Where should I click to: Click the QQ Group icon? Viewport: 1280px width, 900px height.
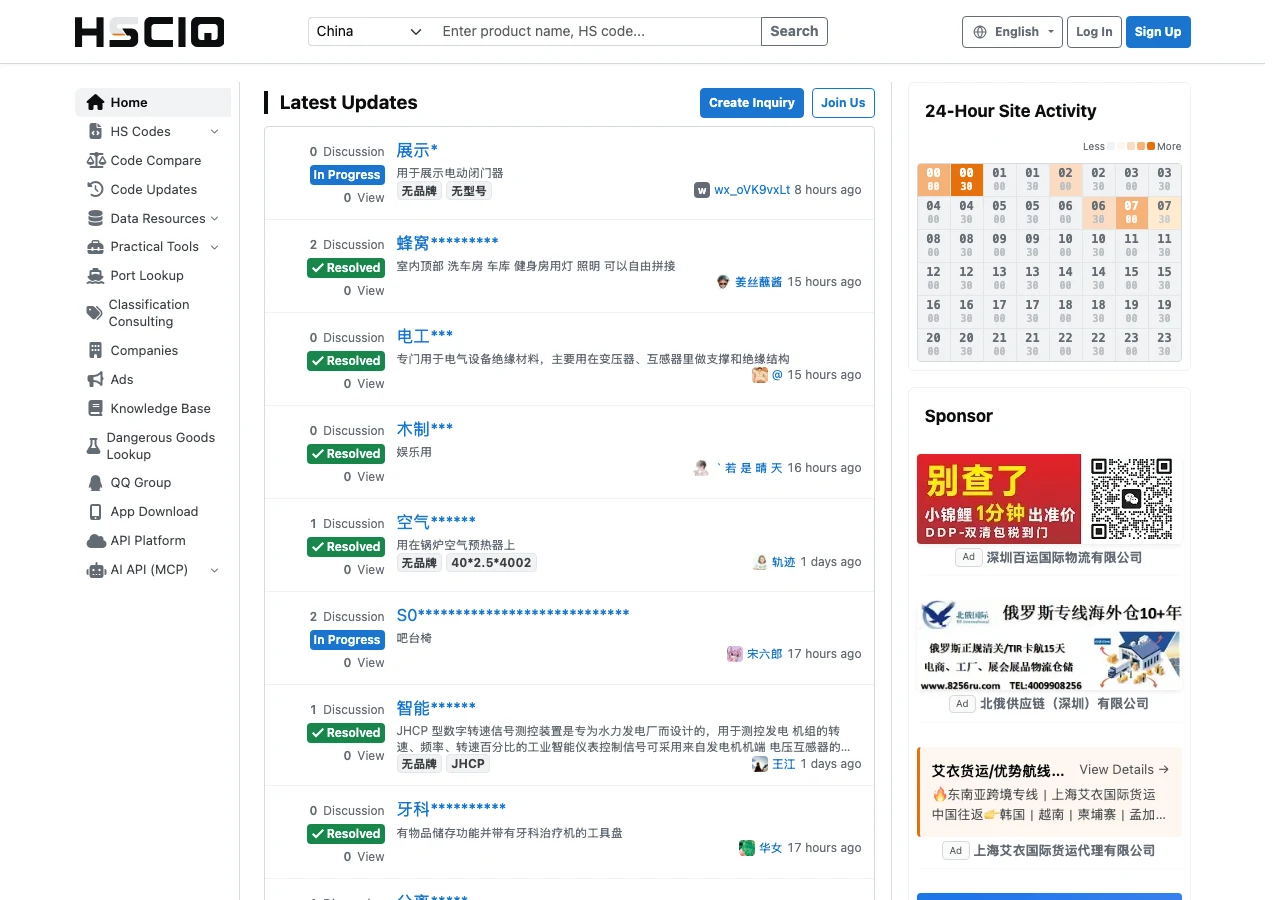[96, 482]
